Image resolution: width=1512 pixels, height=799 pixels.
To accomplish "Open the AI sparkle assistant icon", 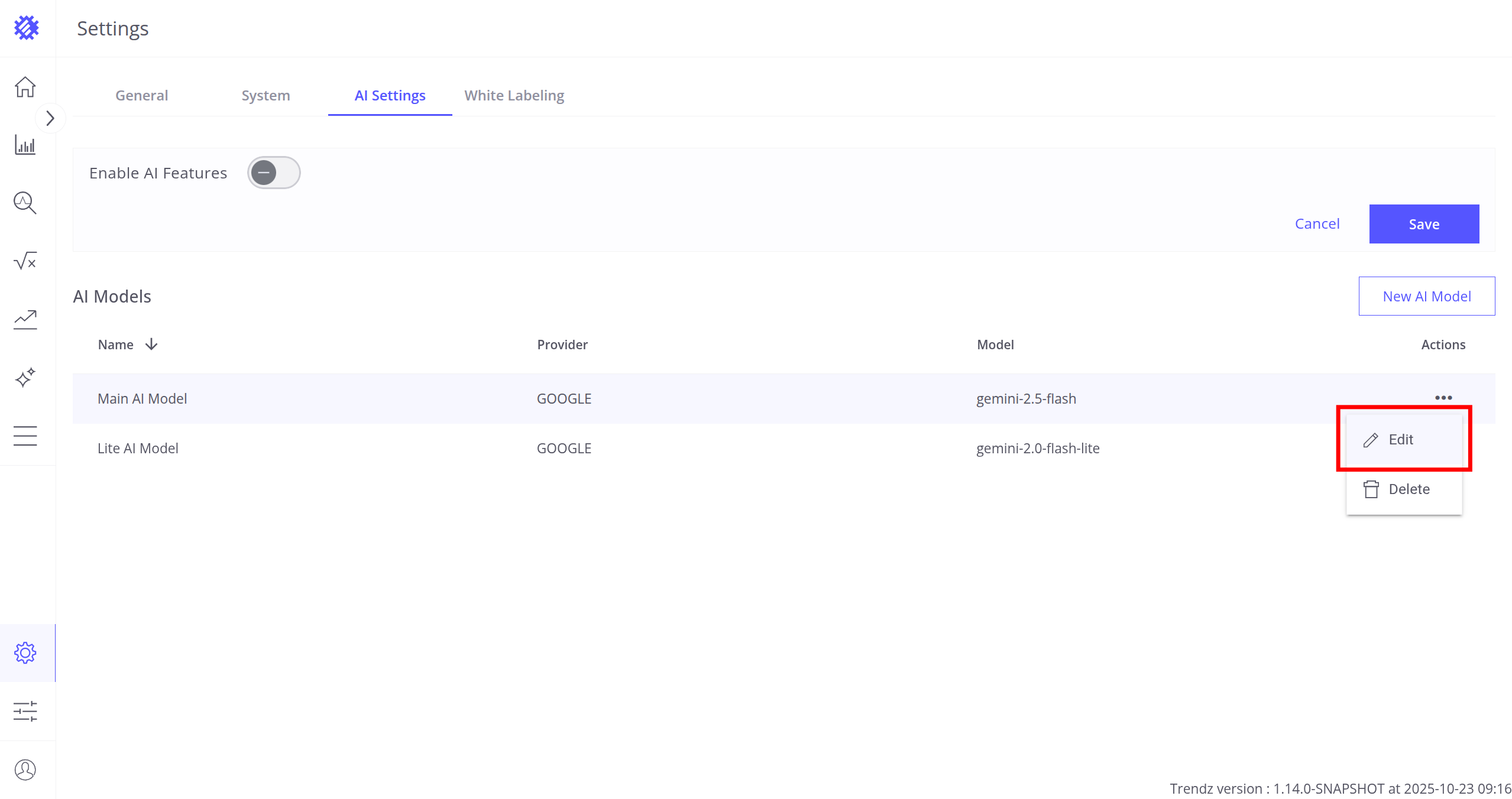I will point(25,377).
